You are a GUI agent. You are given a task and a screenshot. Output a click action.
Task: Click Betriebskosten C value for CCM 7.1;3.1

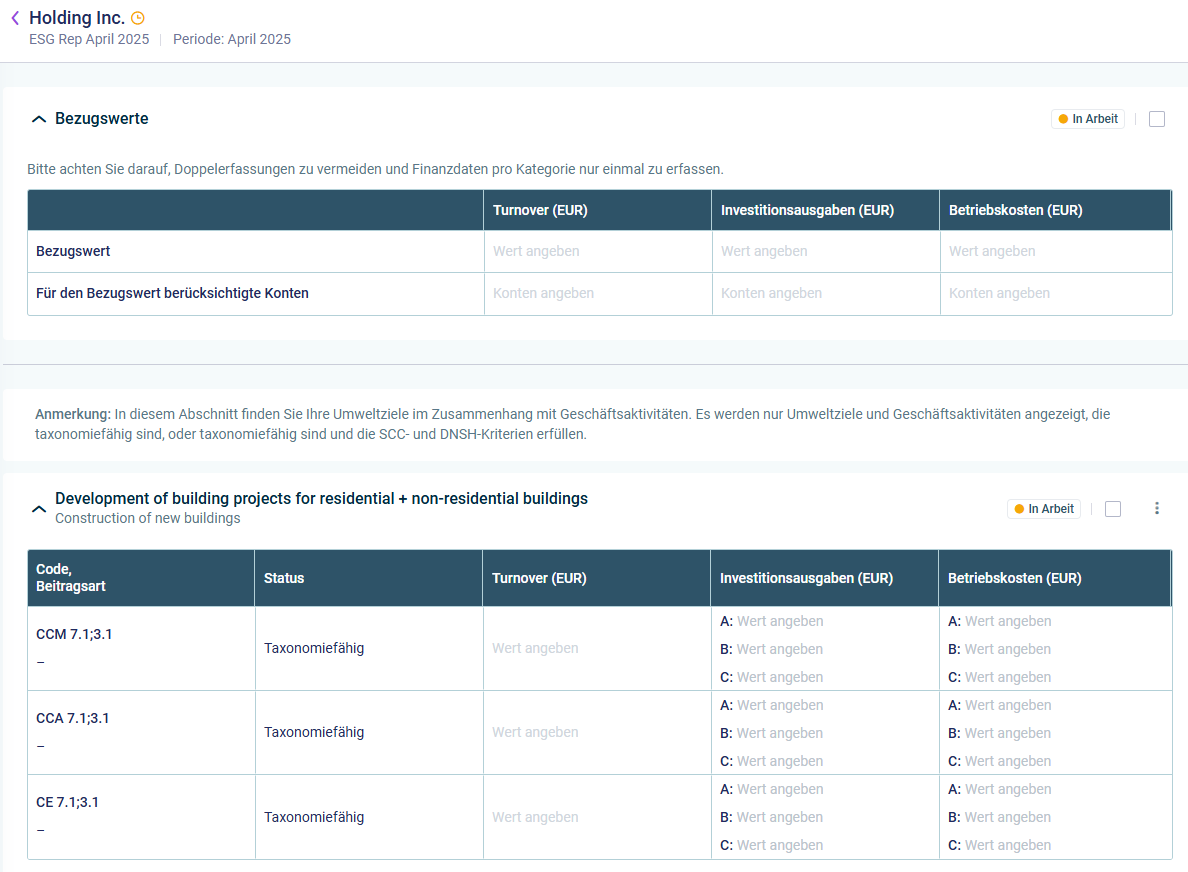(1008, 677)
